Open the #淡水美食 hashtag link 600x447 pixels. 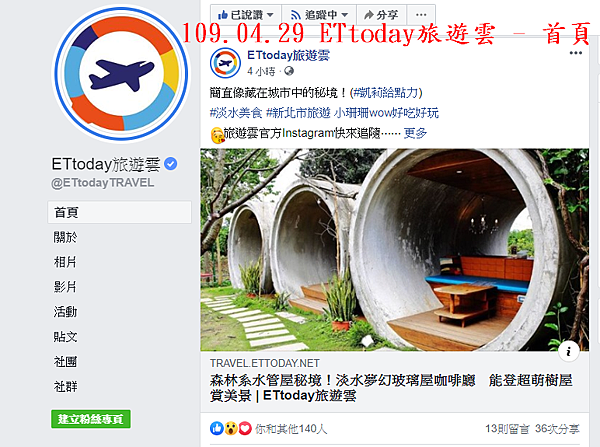point(236,113)
